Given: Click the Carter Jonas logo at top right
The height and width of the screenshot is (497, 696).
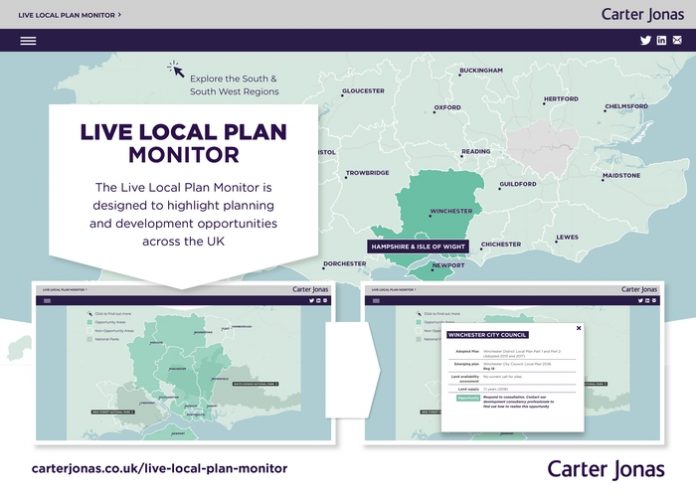Looking at the screenshot, I should 642,14.
